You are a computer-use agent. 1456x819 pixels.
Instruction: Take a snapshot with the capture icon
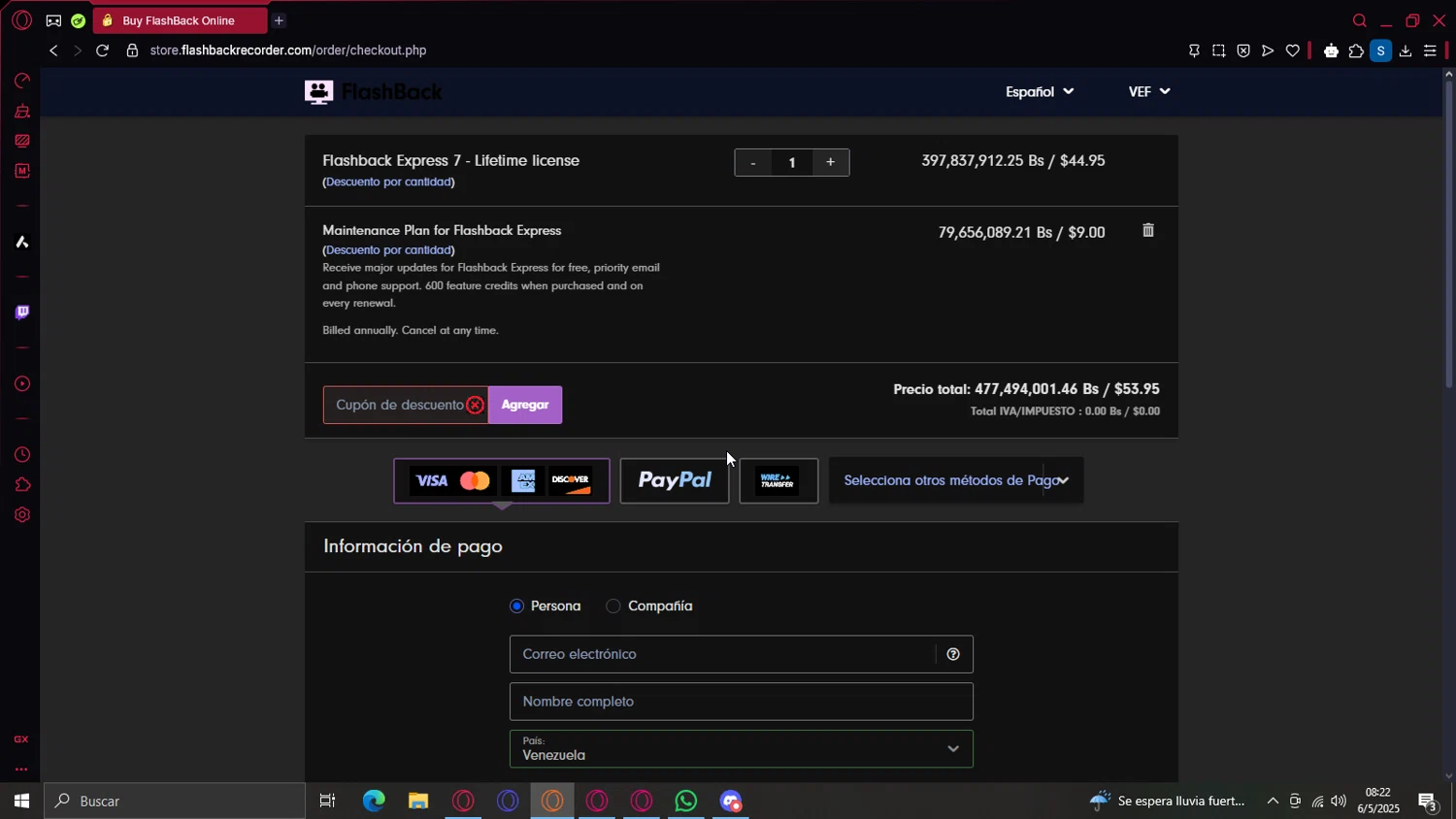click(1218, 50)
